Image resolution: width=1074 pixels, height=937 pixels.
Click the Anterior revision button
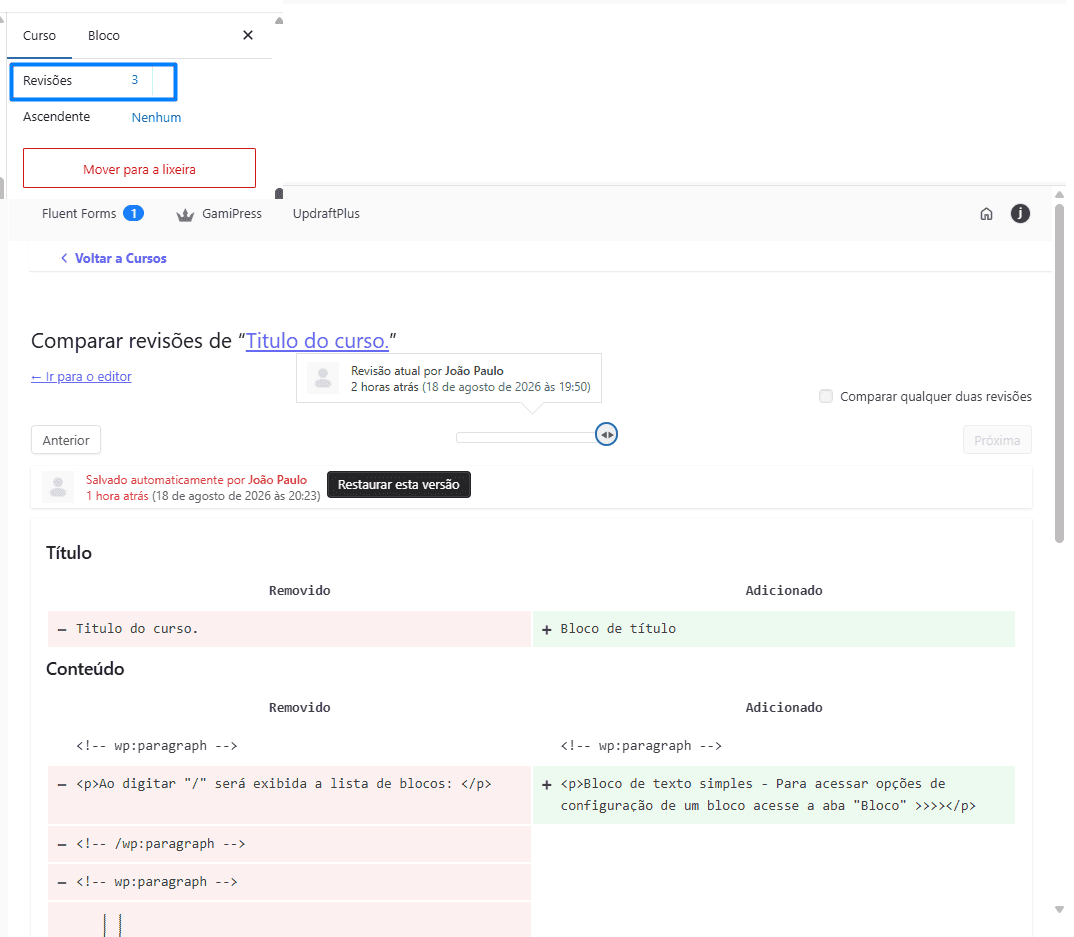click(66, 440)
